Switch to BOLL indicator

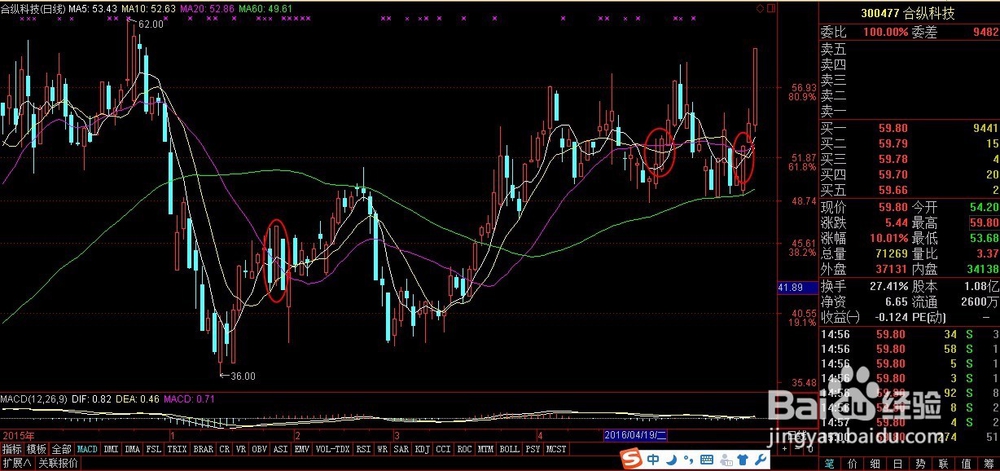[510, 449]
